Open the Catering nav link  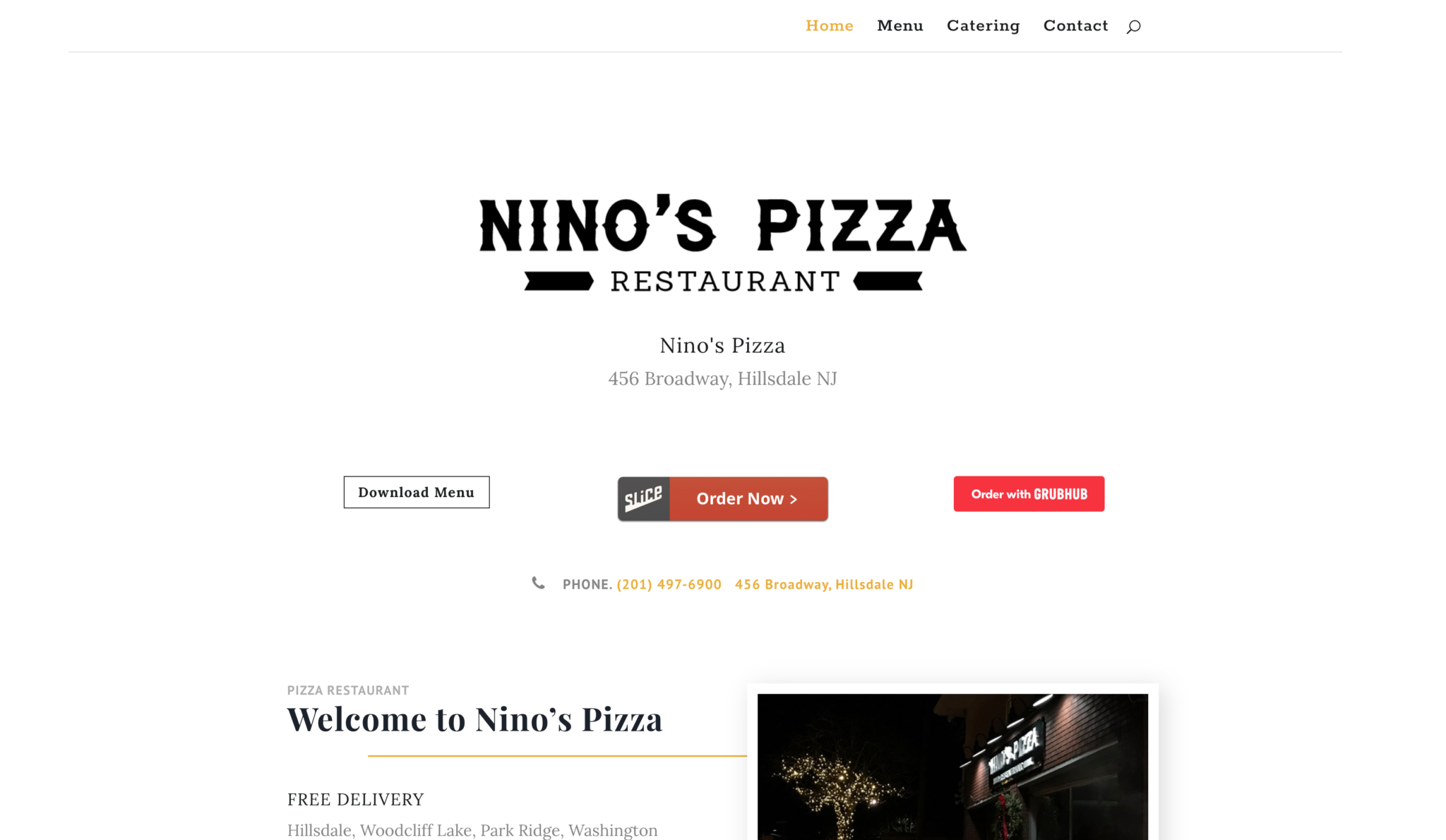click(983, 25)
